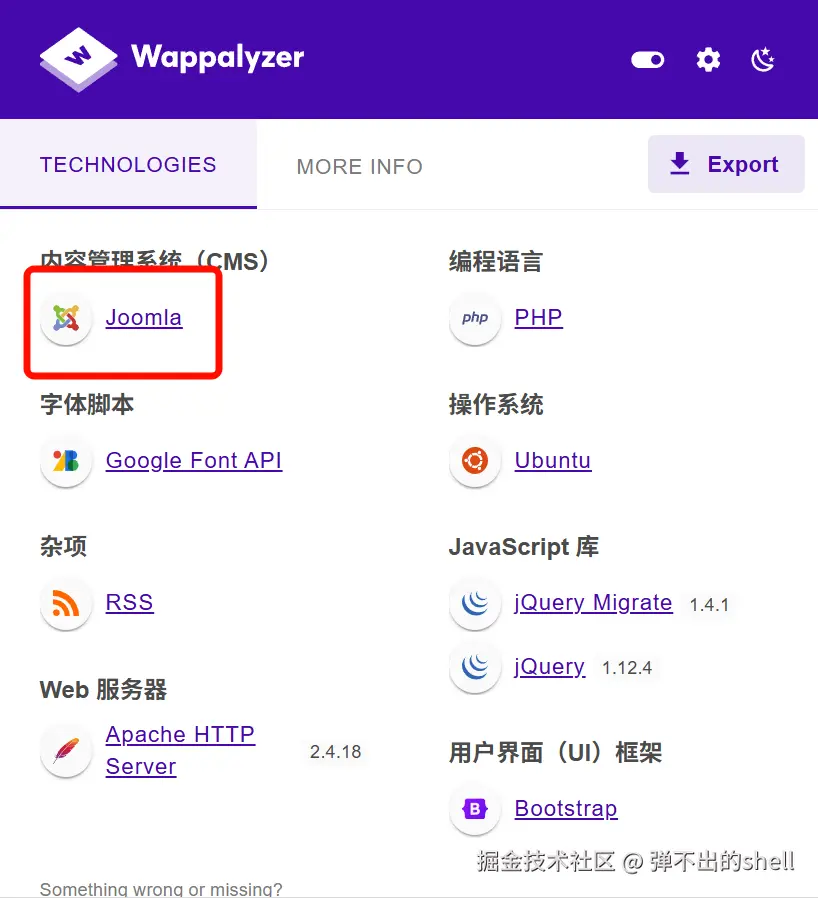Click the 编程语言 category heading
The height and width of the screenshot is (898, 818).
pos(495,261)
